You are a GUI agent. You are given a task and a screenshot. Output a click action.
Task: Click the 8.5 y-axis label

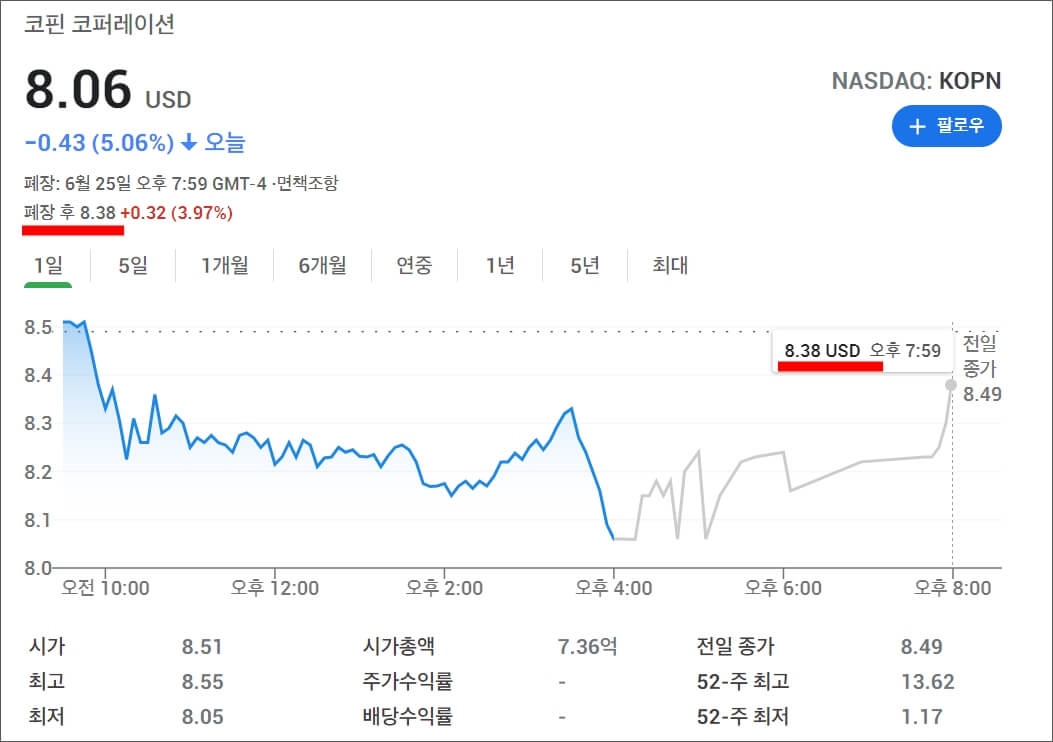click(x=38, y=327)
